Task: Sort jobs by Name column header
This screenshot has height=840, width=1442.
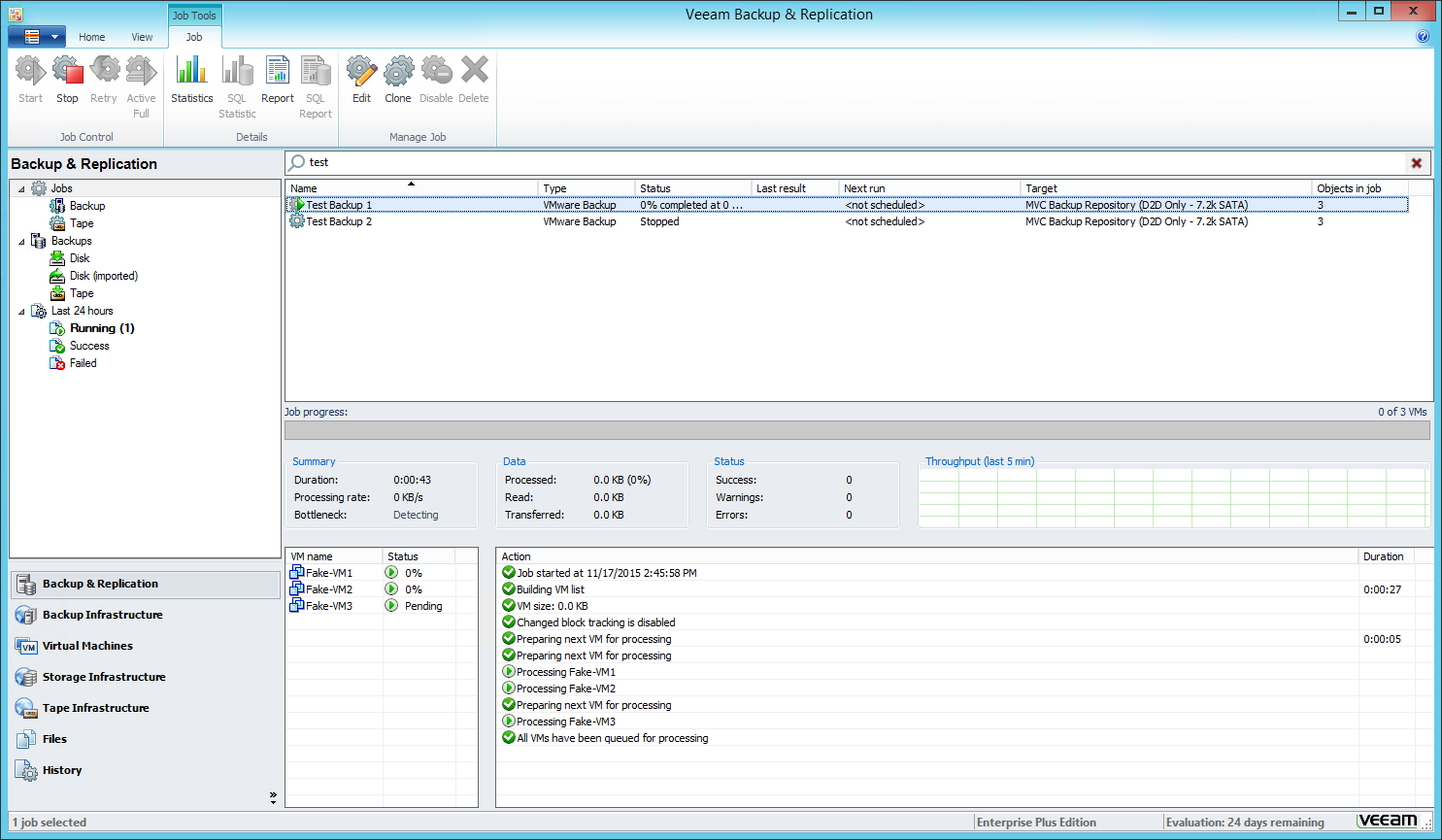Action: click(x=412, y=188)
